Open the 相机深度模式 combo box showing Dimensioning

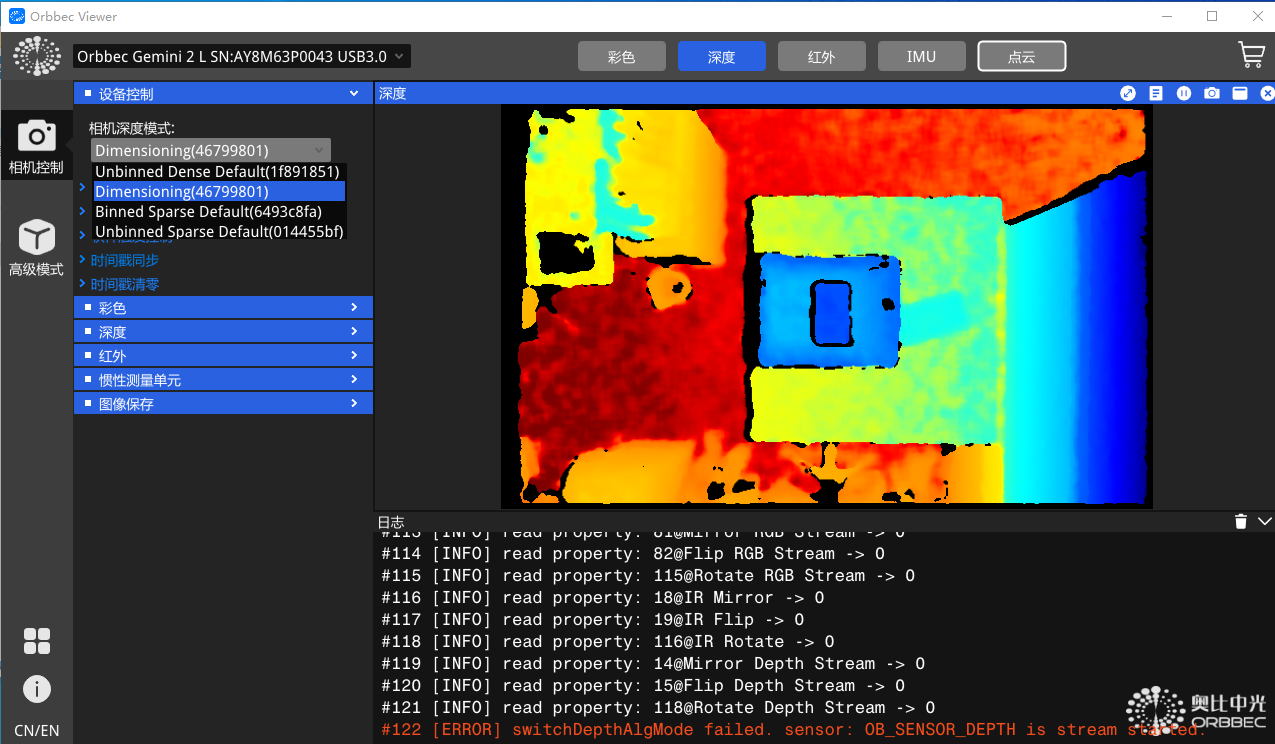coord(210,150)
